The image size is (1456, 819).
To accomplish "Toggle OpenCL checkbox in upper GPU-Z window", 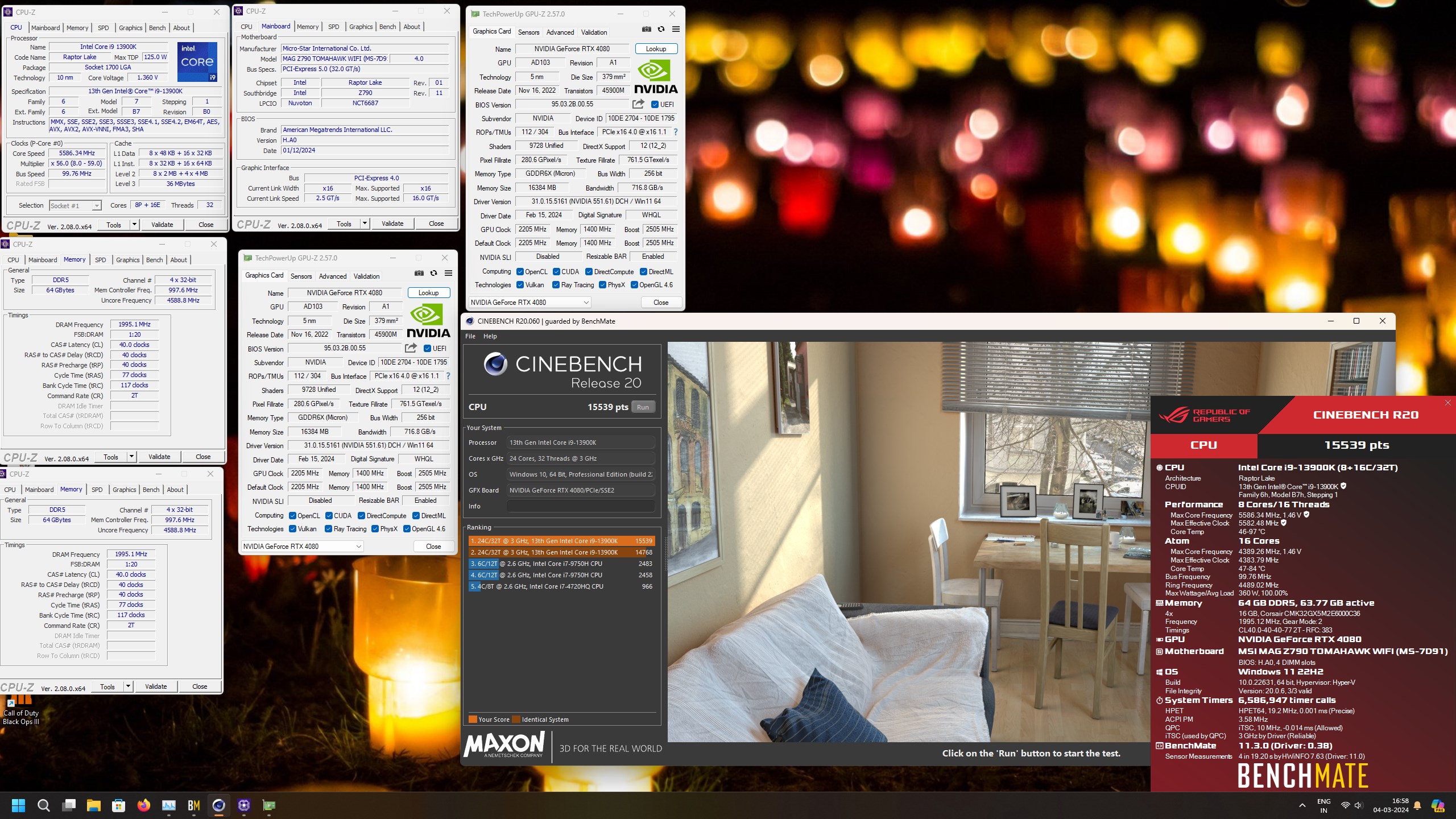I will pos(520,272).
